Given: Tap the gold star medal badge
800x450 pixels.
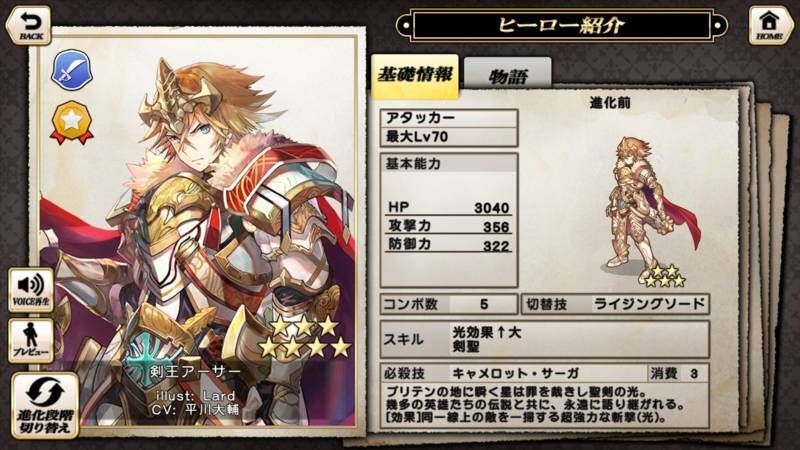Looking at the screenshot, I should [71, 123].
